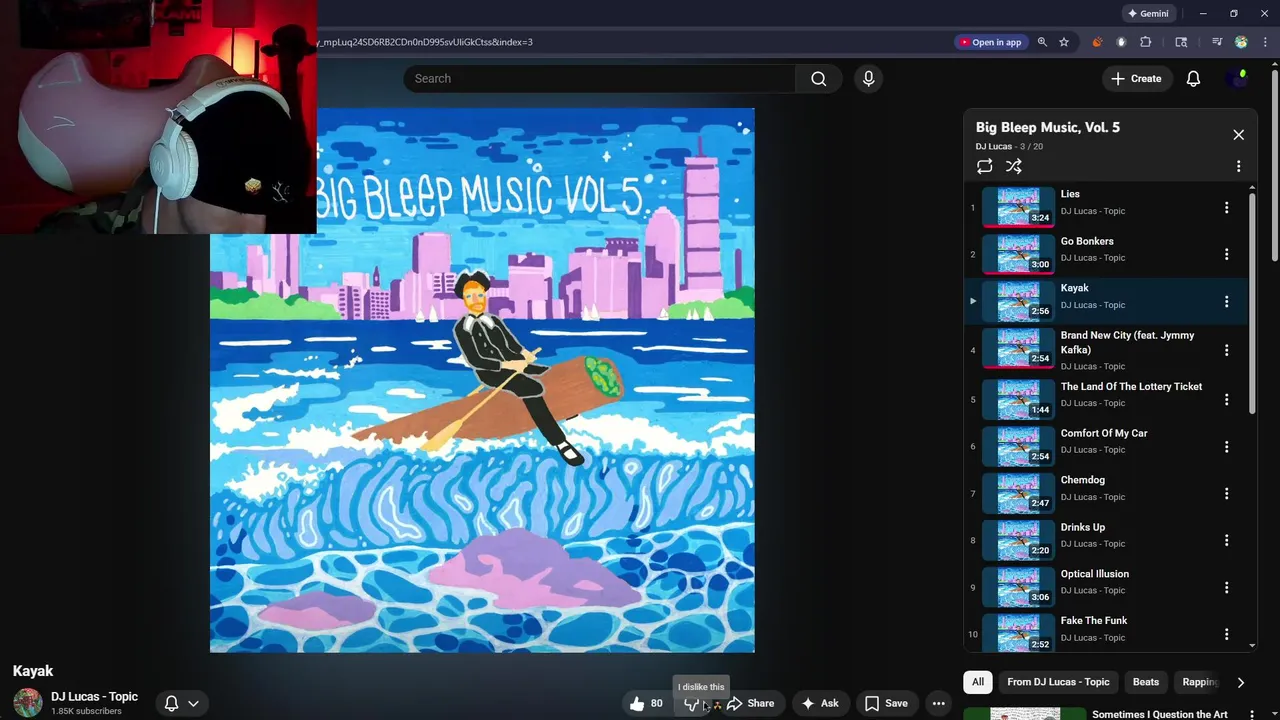Viewport: 1280px width, 720px height.
Task: Open the YouTube account avatar menu
Action: pyautogui.click(x=1238, y=79)
